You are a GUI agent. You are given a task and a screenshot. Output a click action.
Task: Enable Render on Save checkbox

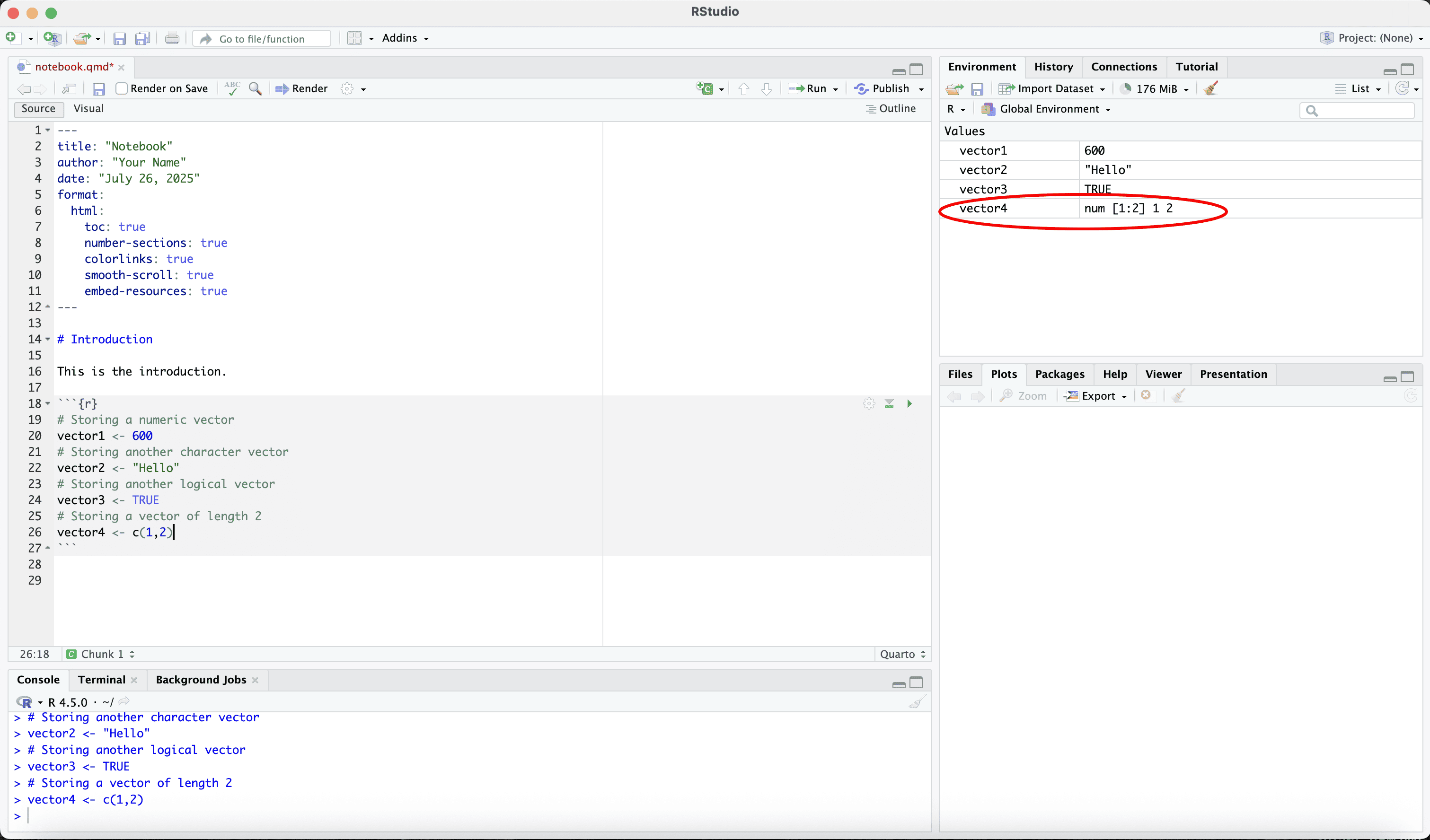122,88
